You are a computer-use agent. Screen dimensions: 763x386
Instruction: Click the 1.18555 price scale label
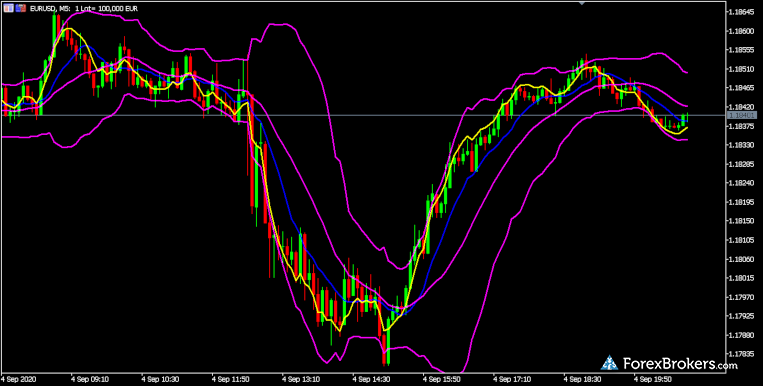point(742,50)
